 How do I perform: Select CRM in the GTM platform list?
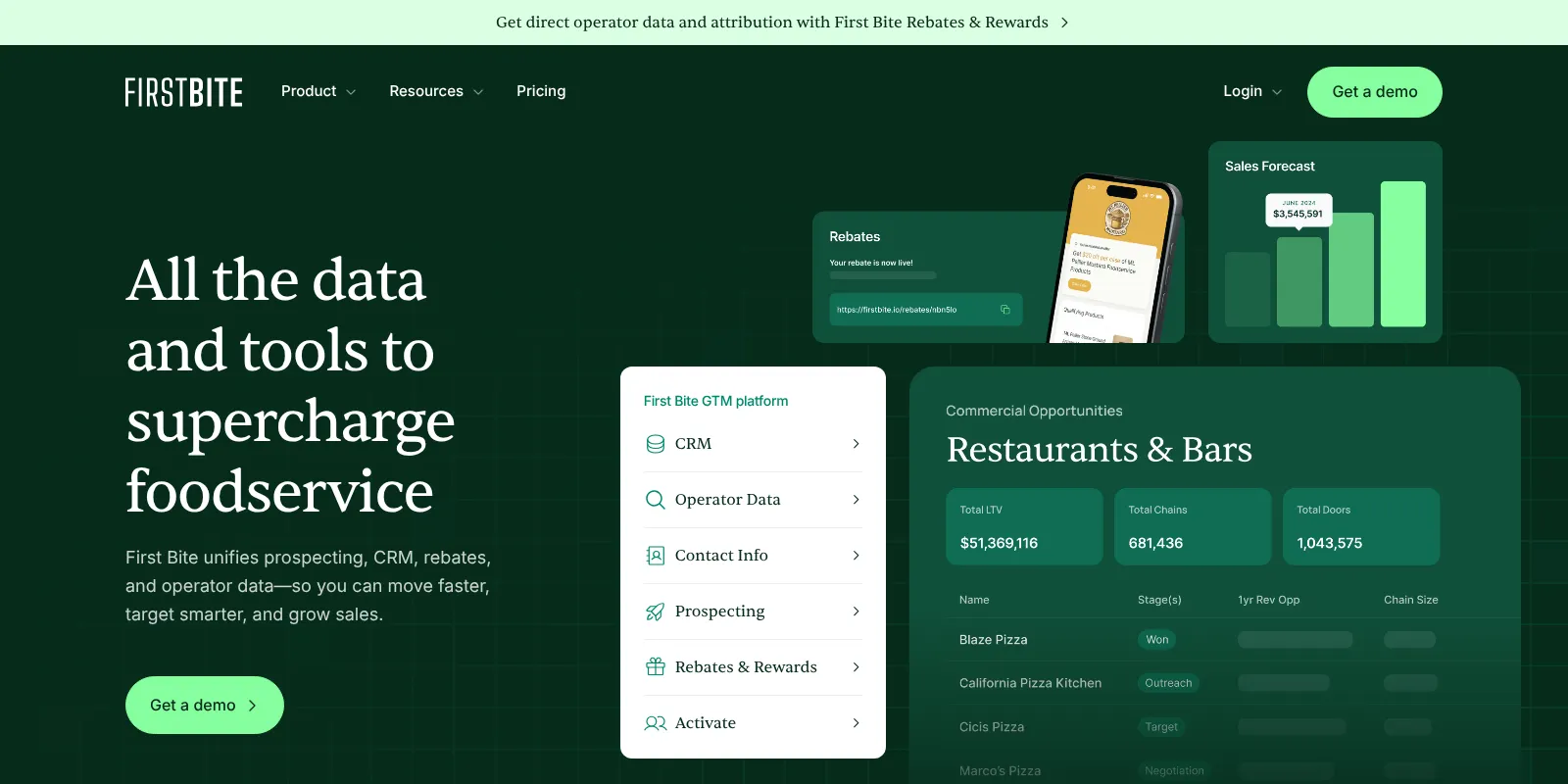coord(753,444)
